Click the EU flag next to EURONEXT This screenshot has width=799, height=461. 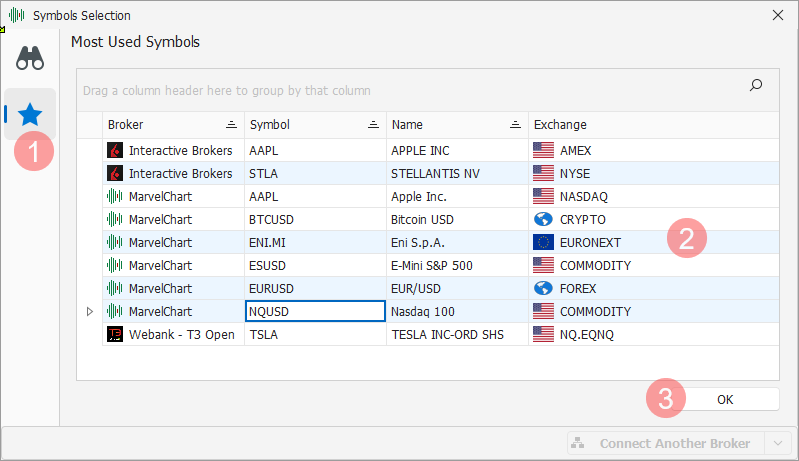[x=543, y=242]
